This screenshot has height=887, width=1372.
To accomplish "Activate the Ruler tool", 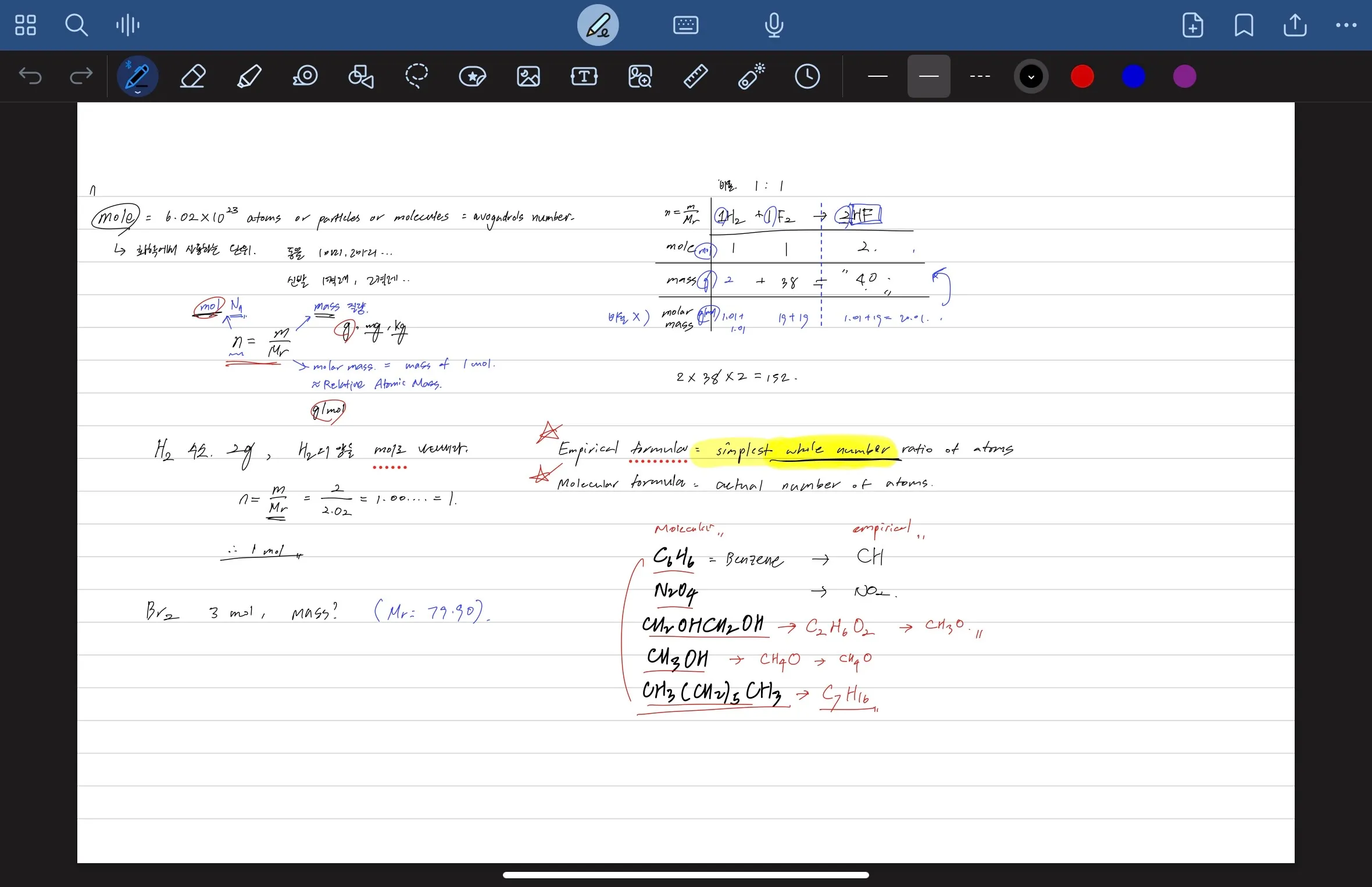I will (x=695, y=76).
